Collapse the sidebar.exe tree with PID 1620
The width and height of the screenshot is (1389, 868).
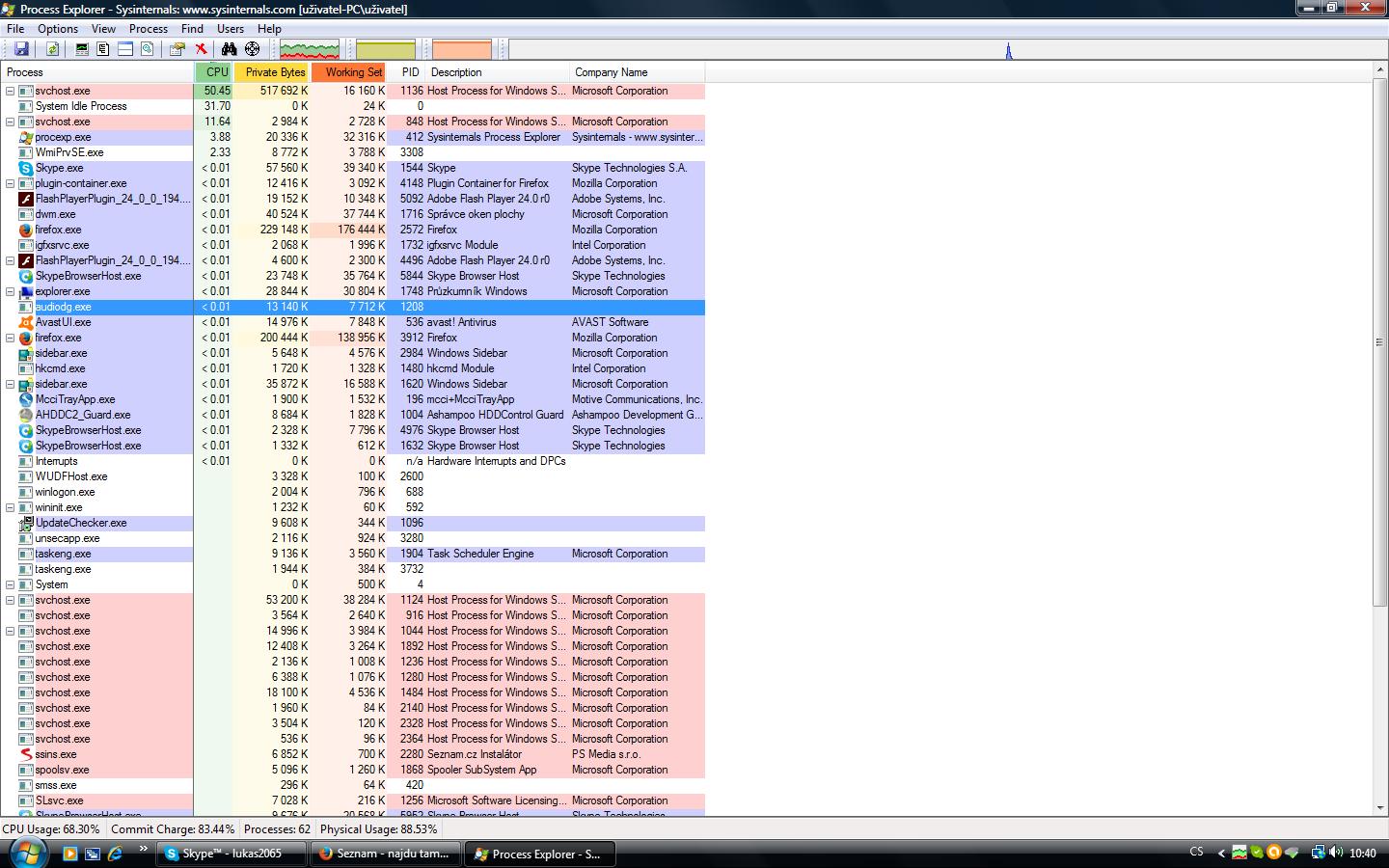[11, 384]
